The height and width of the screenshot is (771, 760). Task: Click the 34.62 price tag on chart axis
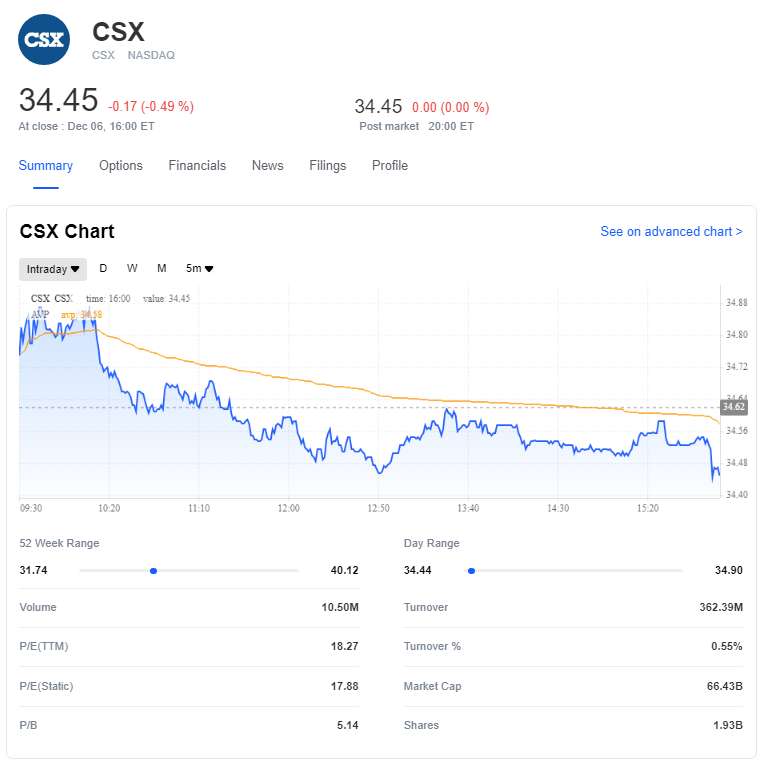coord(733,407)
